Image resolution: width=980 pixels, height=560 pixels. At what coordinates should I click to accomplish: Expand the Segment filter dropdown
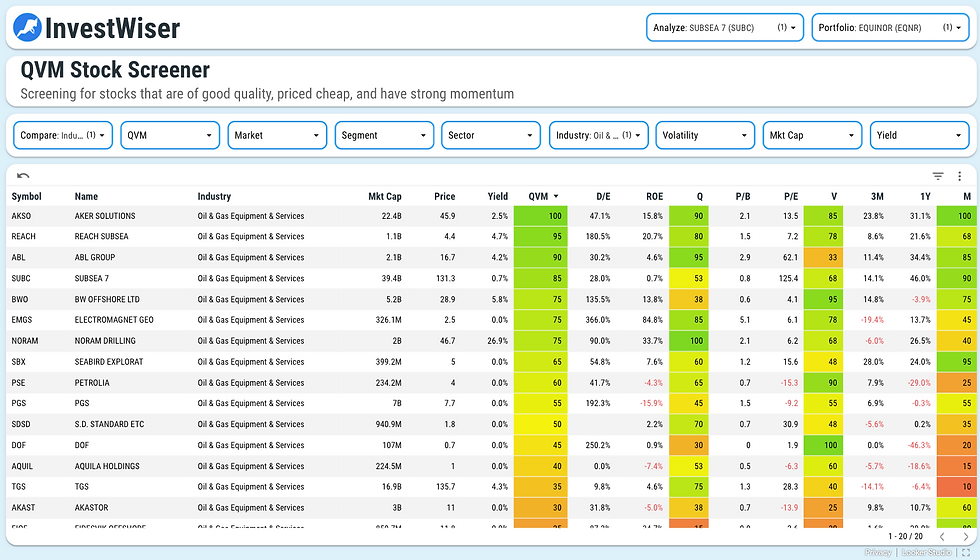[384, 135]
